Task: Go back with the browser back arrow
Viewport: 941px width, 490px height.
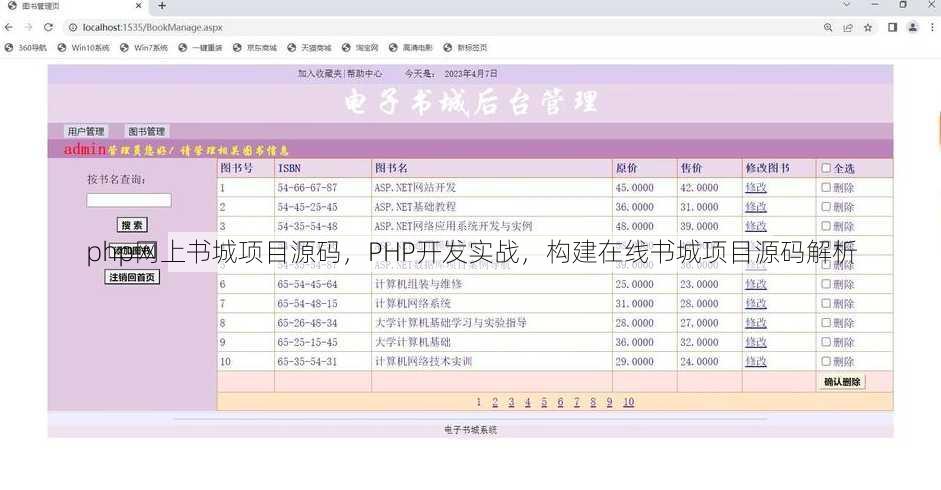Action: point(8,27)
